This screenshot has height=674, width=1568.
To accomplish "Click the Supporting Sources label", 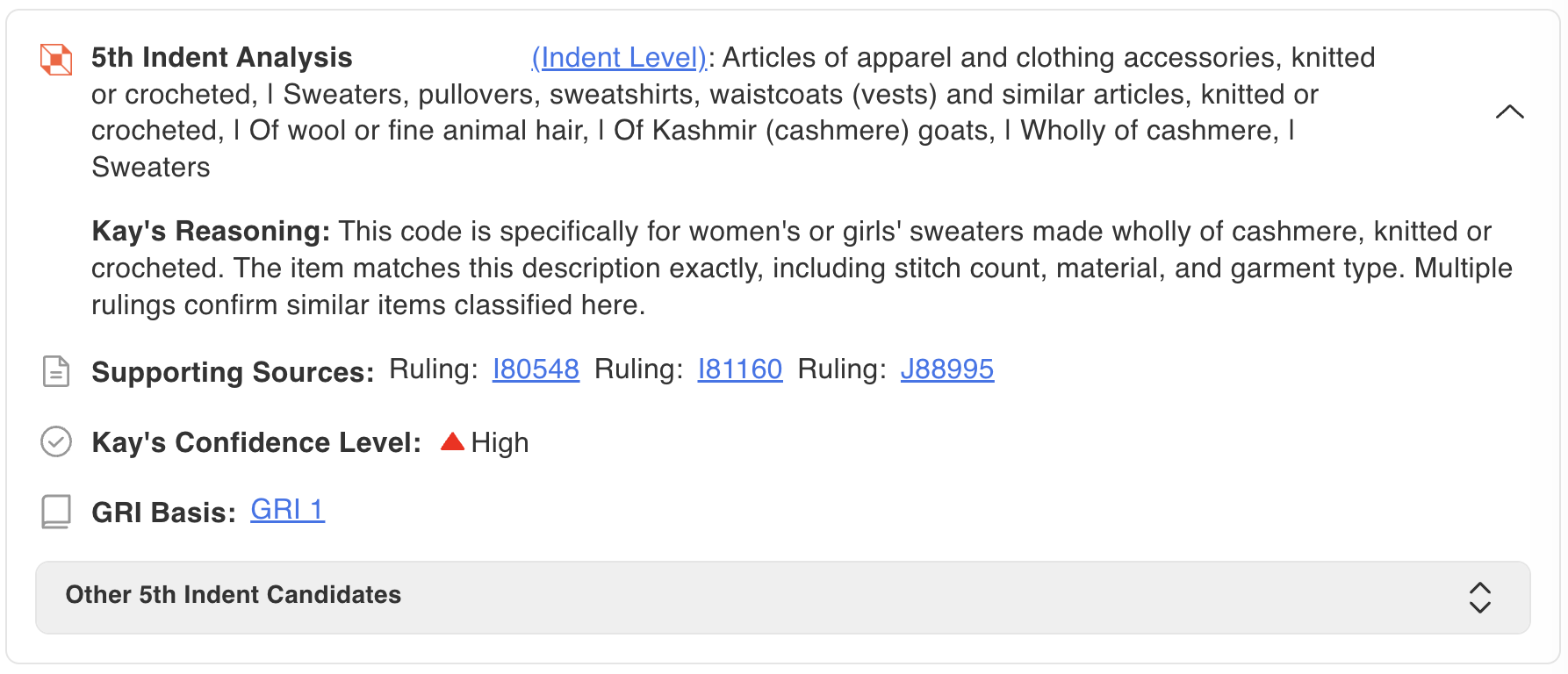I will [233, 372].
